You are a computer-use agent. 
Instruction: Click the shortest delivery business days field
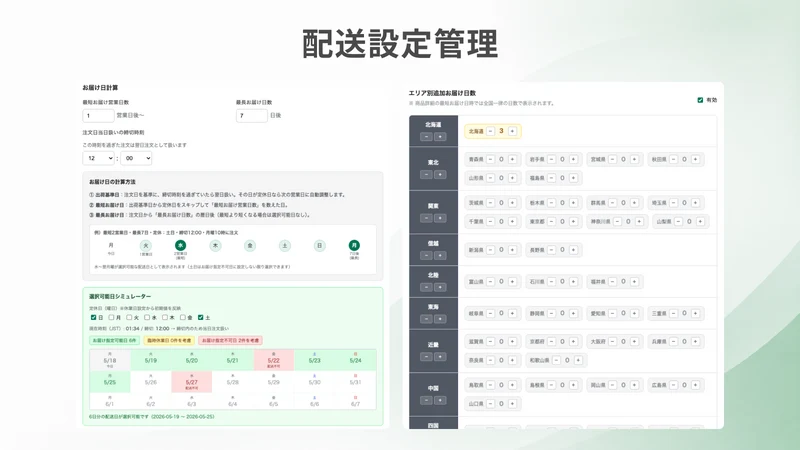(98, 116)
